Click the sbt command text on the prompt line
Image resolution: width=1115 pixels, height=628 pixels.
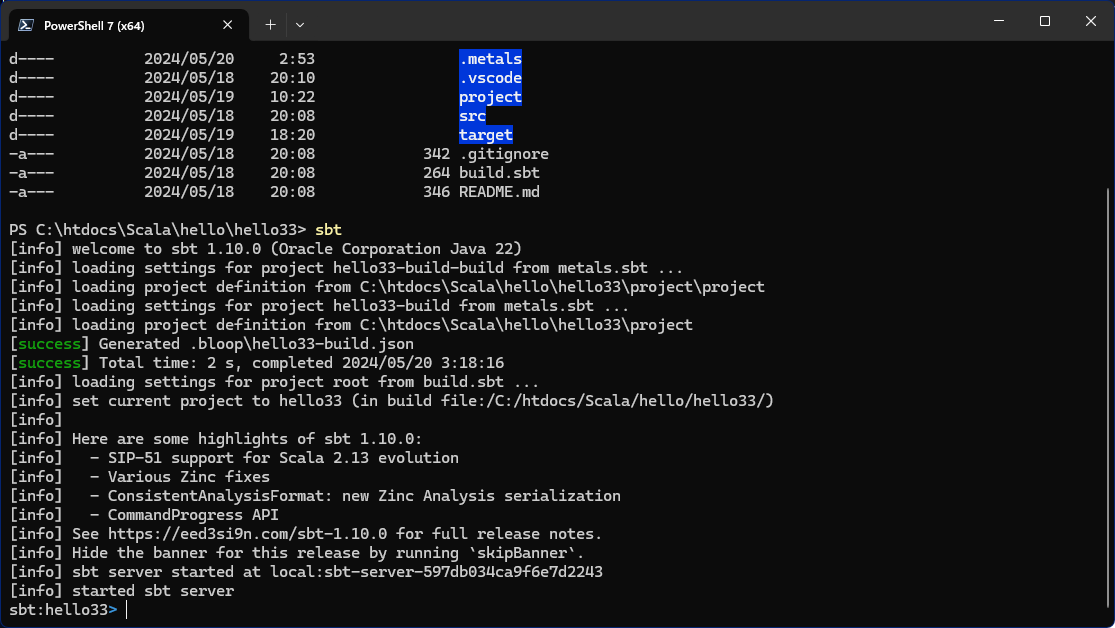pos(328,229)
